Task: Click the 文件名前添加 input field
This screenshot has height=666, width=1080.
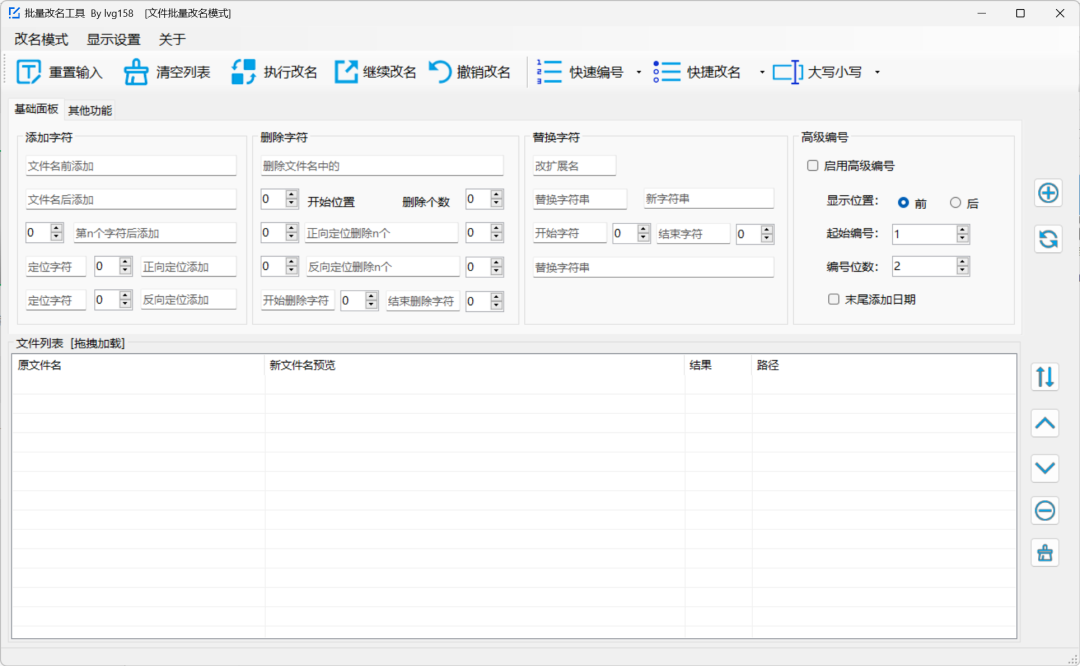Action: (x=130, y=166)
